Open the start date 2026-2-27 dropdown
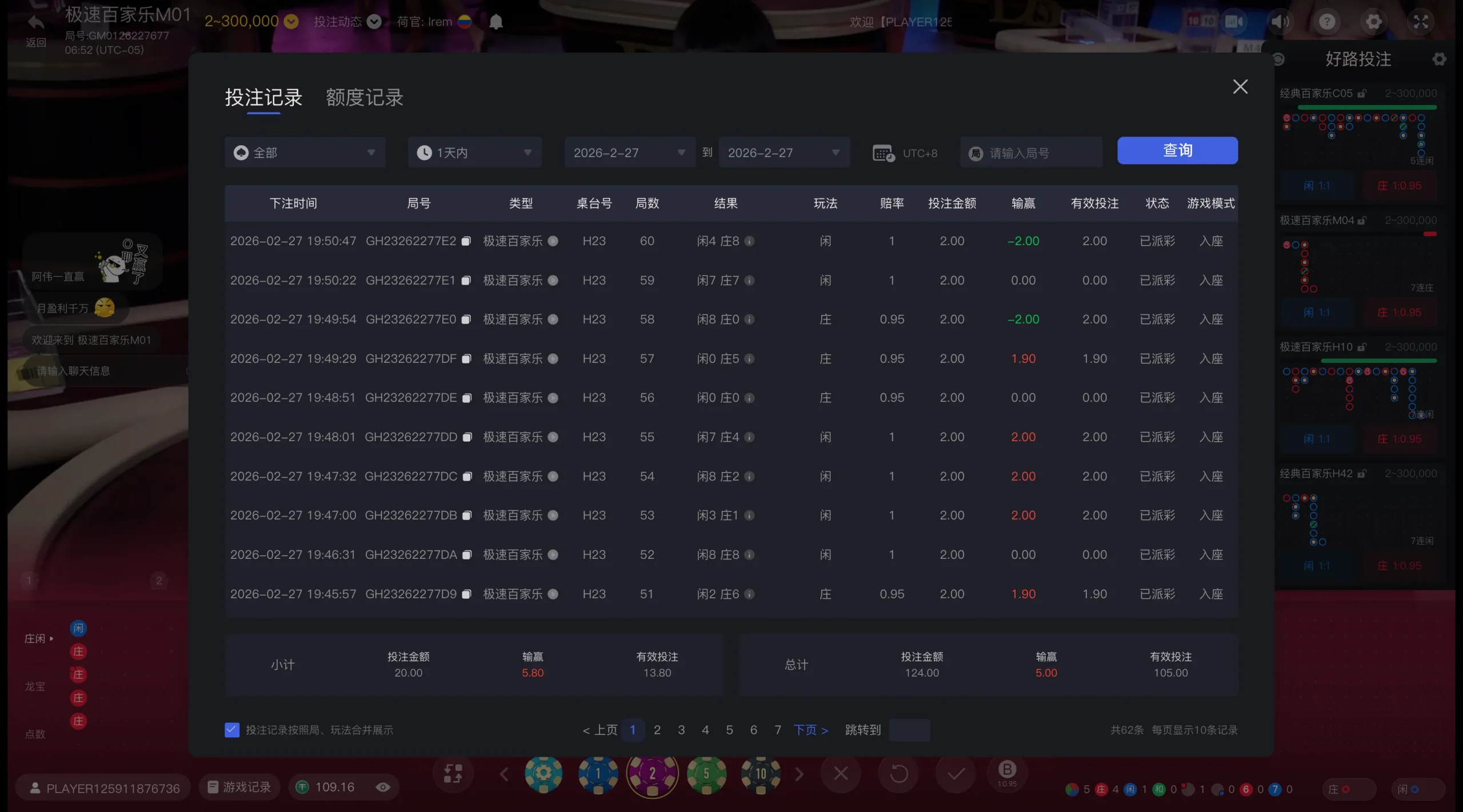Screen dimensions: 1463x812 pos(629,153)
